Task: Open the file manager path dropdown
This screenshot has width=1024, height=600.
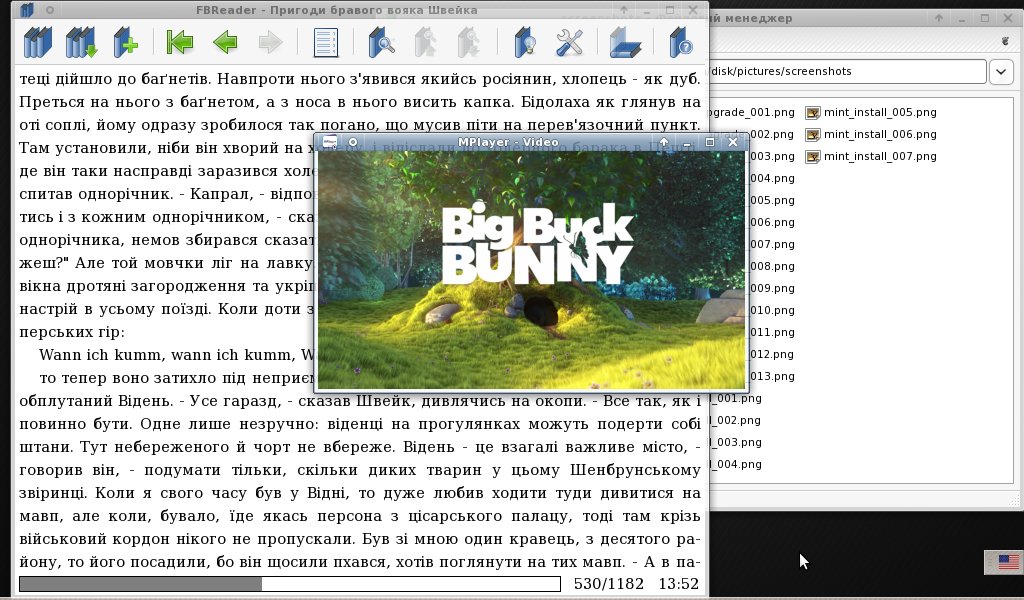Action: click(1001, 71)
